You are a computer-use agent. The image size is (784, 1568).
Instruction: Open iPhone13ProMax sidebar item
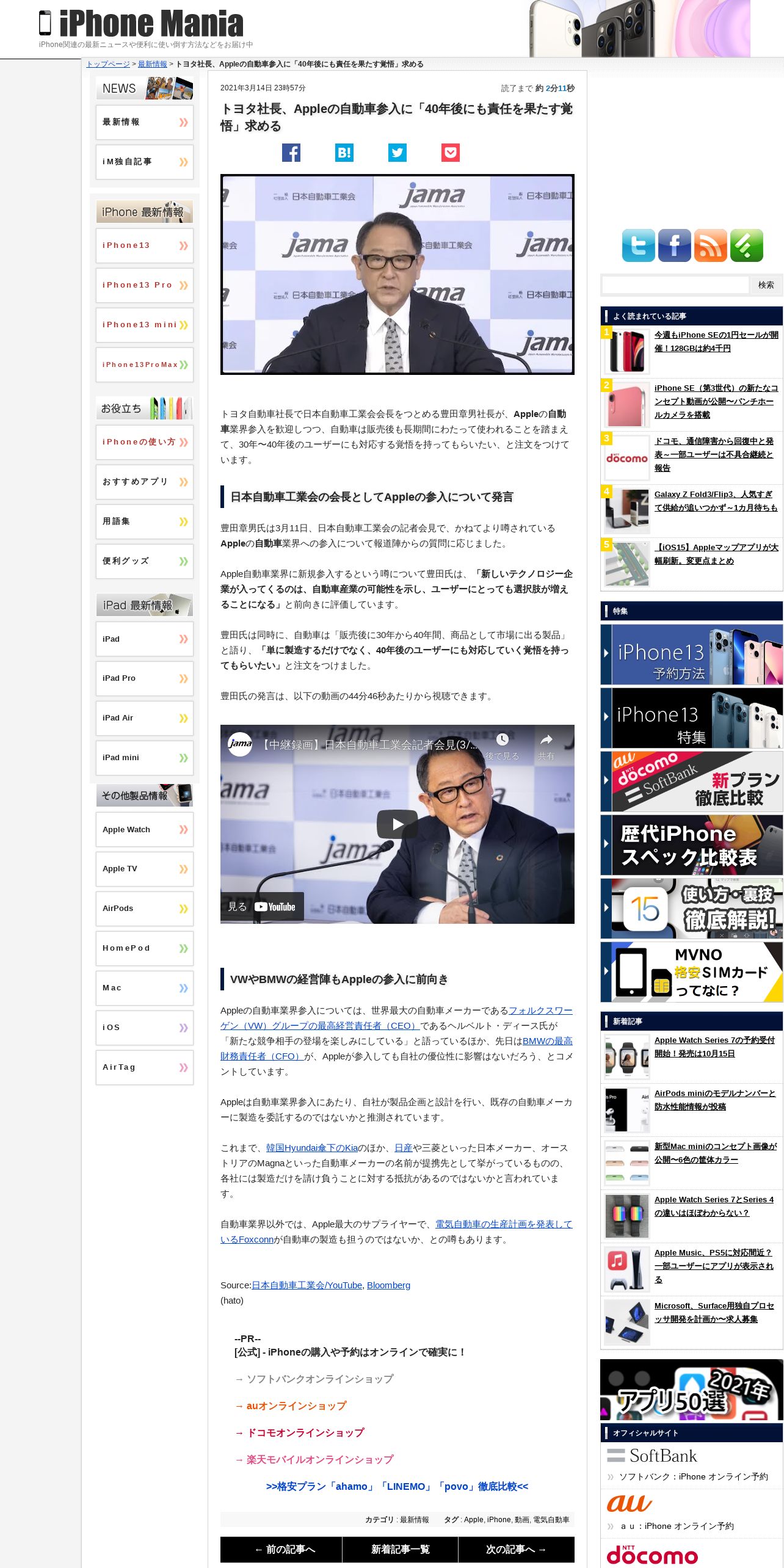[145, 365]
